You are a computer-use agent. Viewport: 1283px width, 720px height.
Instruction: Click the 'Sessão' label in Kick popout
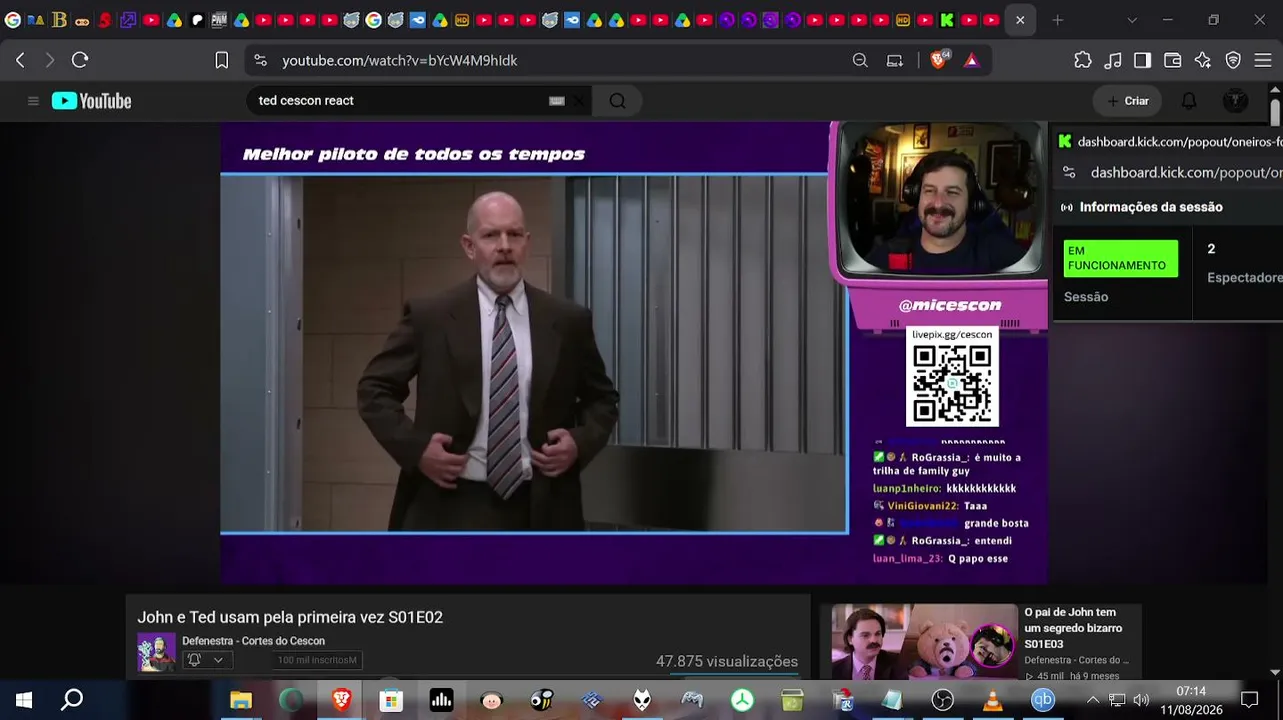pos(1086,297)
